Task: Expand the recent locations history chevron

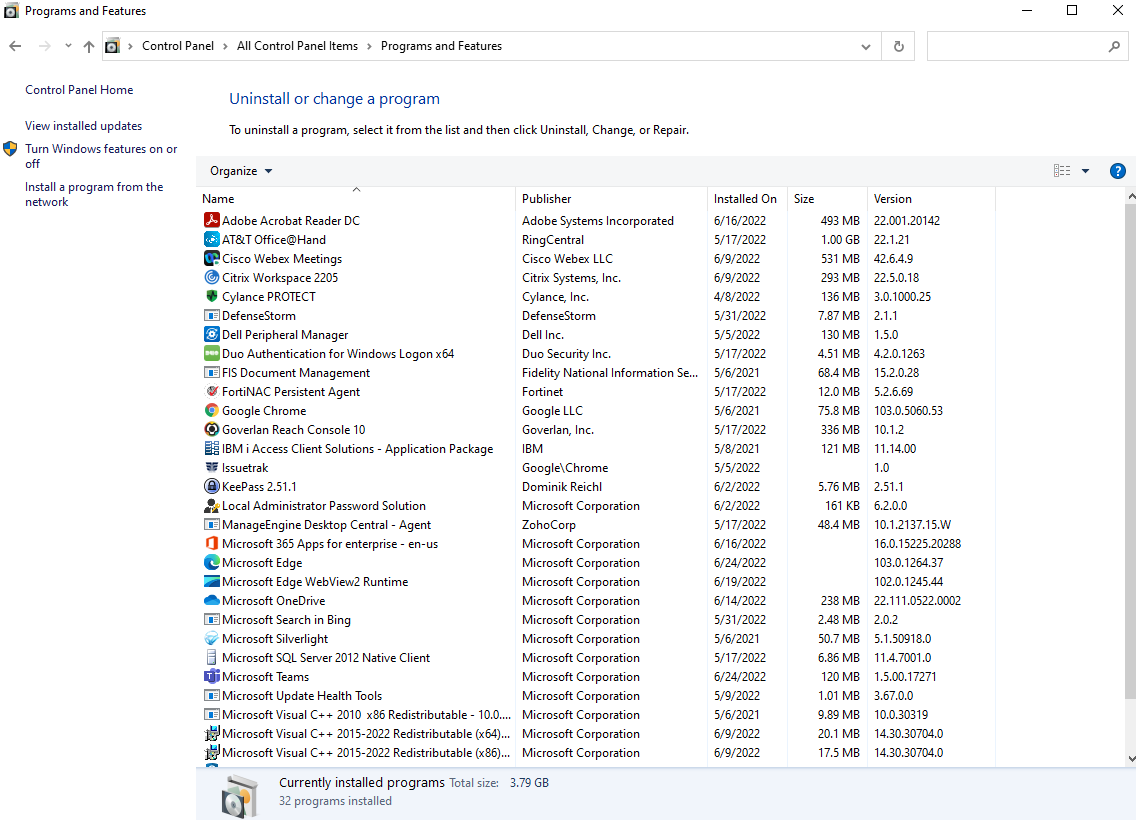Action: [x=68, y=46]
